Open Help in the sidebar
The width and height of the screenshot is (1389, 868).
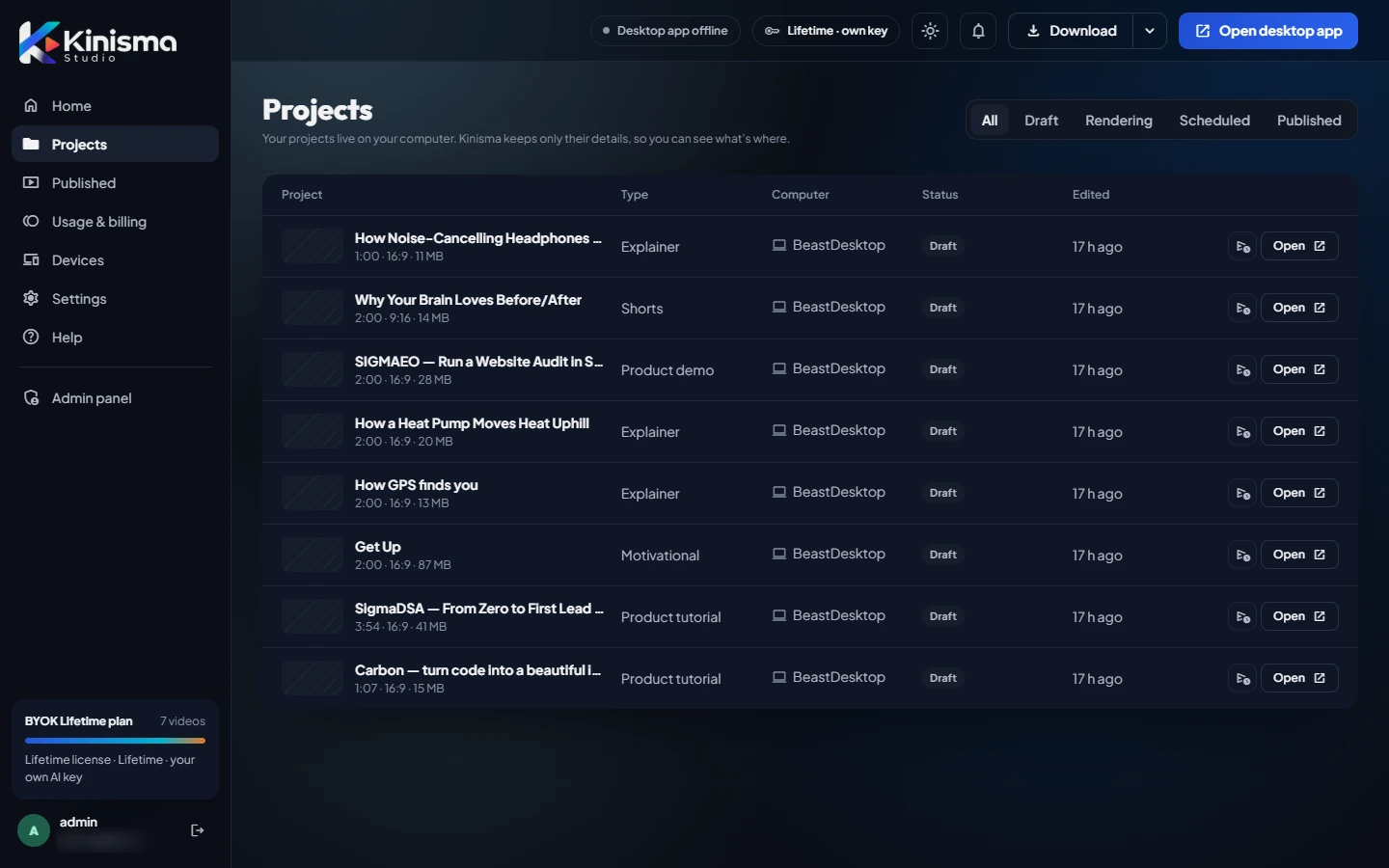[x=115, y=338]
